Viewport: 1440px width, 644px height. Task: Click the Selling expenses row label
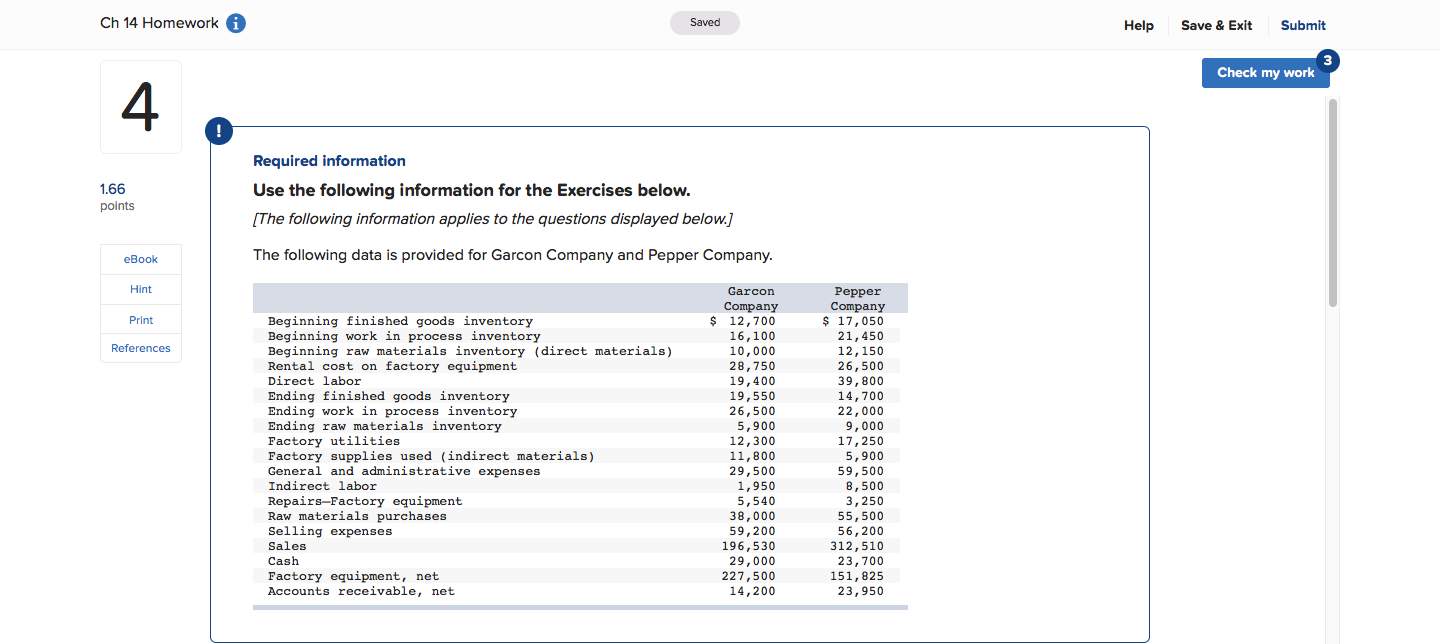click(330, 531)
